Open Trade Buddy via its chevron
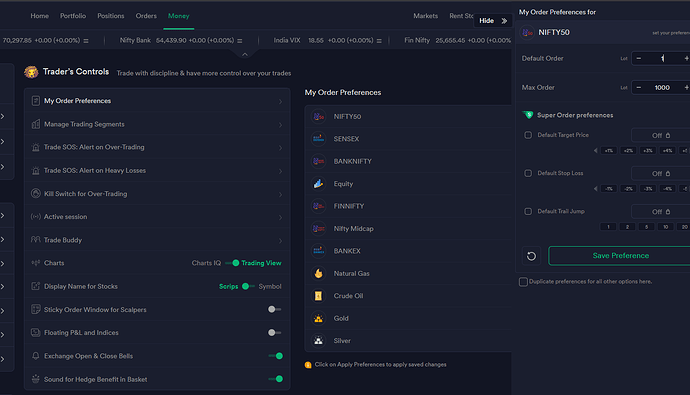The width and height of the screenshot is (690, 395). (x=280, y=241)
